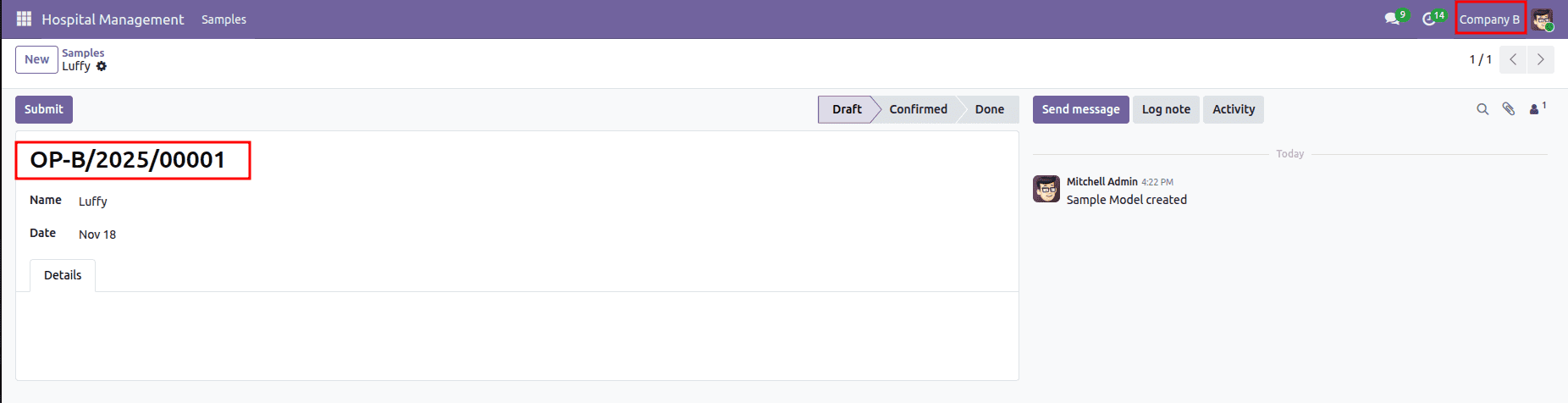Select the Details tab
This screenshot has width=1568, height=403.
(x=63, y=275)
